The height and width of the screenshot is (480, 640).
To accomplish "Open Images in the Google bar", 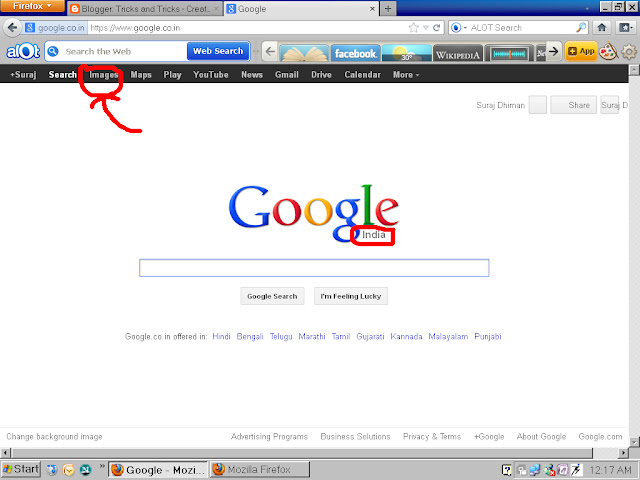I will 104,75.
